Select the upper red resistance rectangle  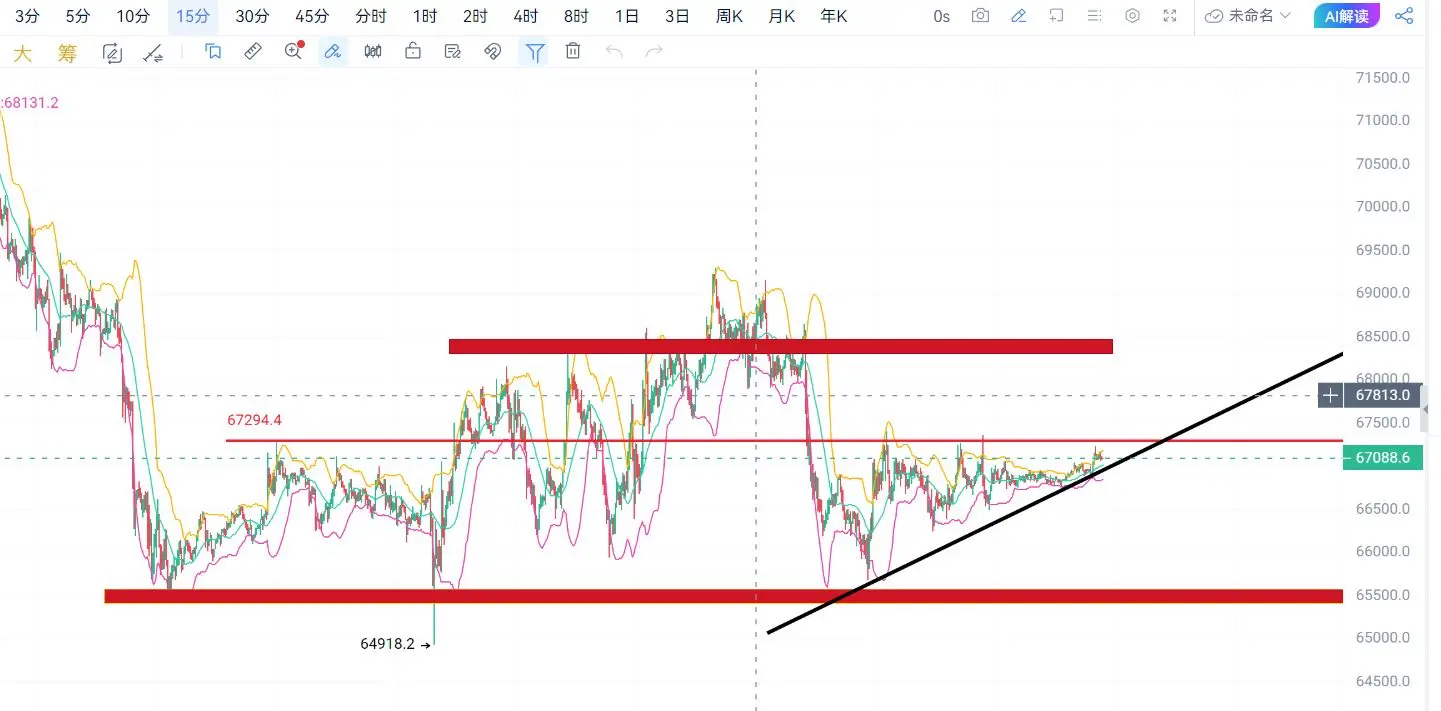(x=780, y=347)
